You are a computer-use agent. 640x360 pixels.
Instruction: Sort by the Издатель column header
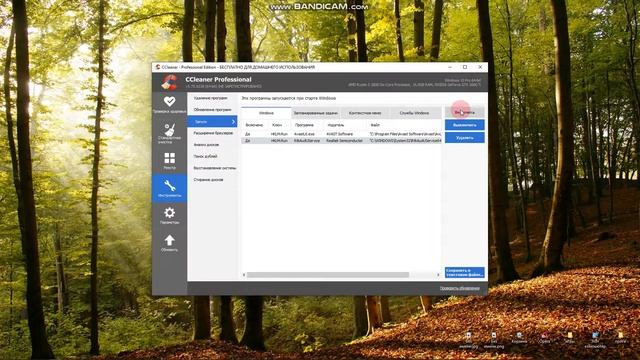tap(336, 125)
